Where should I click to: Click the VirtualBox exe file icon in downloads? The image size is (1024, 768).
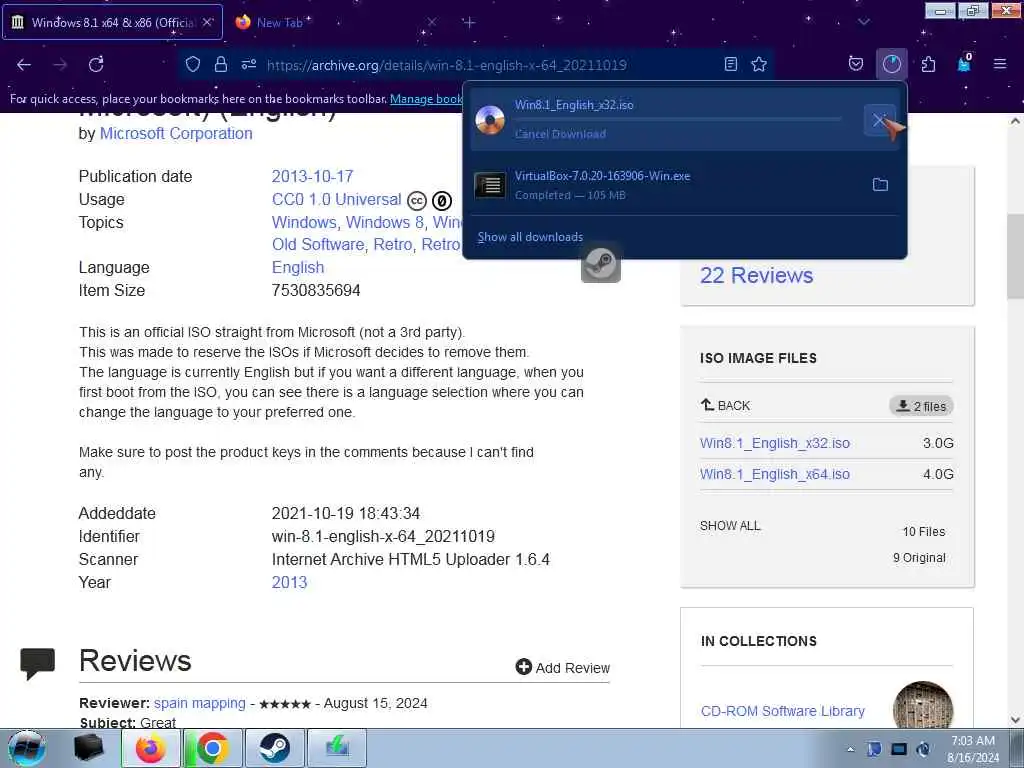(490, 185)
